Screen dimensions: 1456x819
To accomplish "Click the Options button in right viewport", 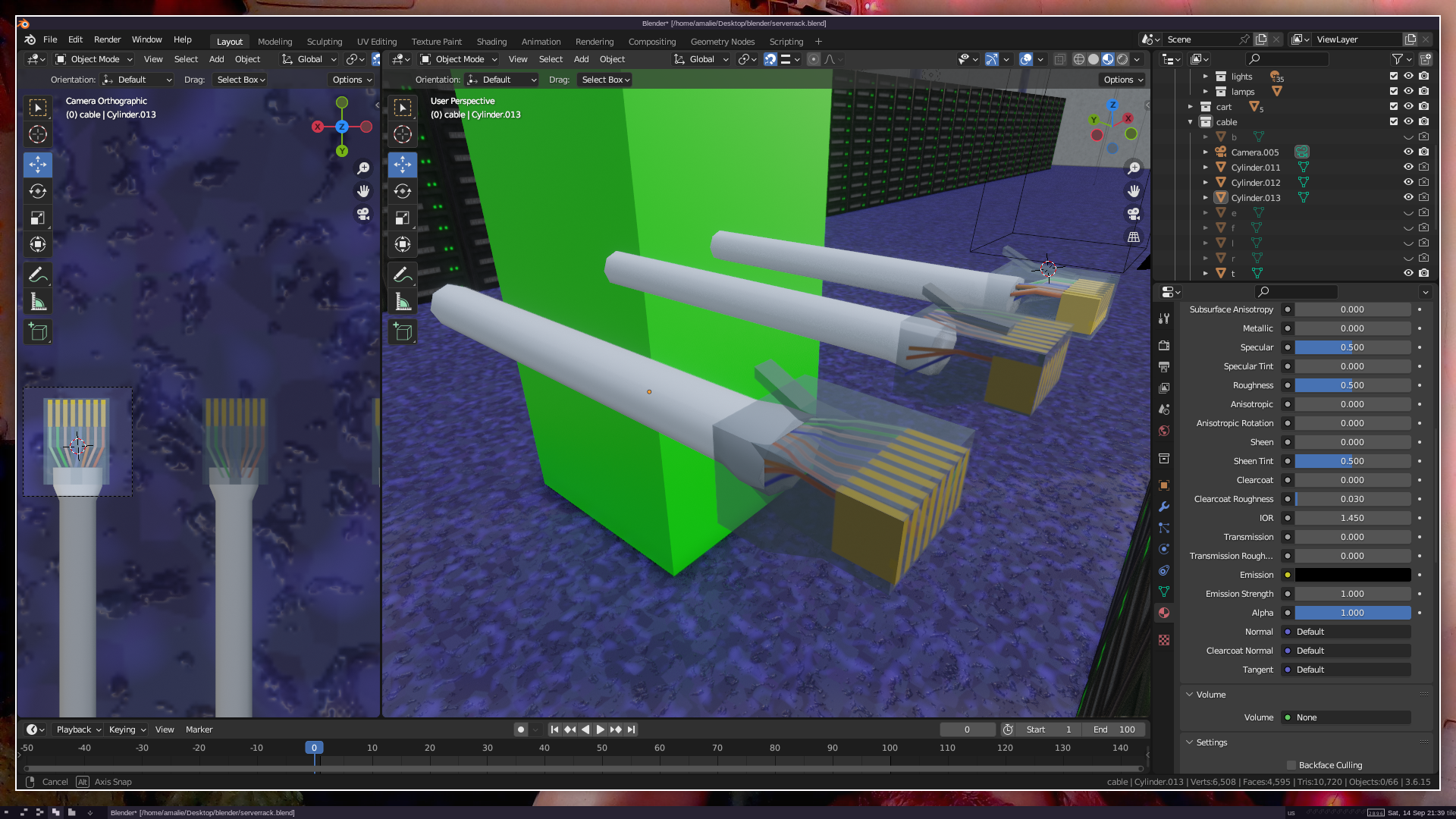I will pyautogui.click(x=1123, y=80).
